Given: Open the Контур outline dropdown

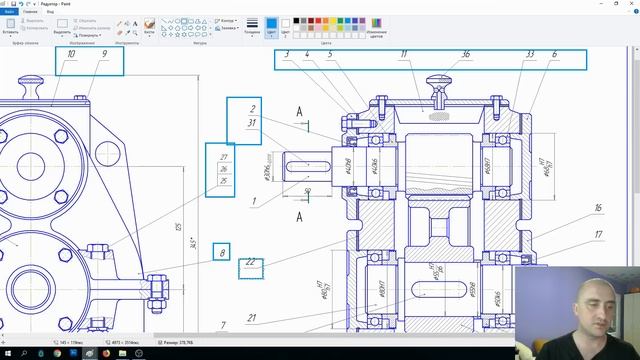Looking at the screenshot, I should [x=226, y=20].
